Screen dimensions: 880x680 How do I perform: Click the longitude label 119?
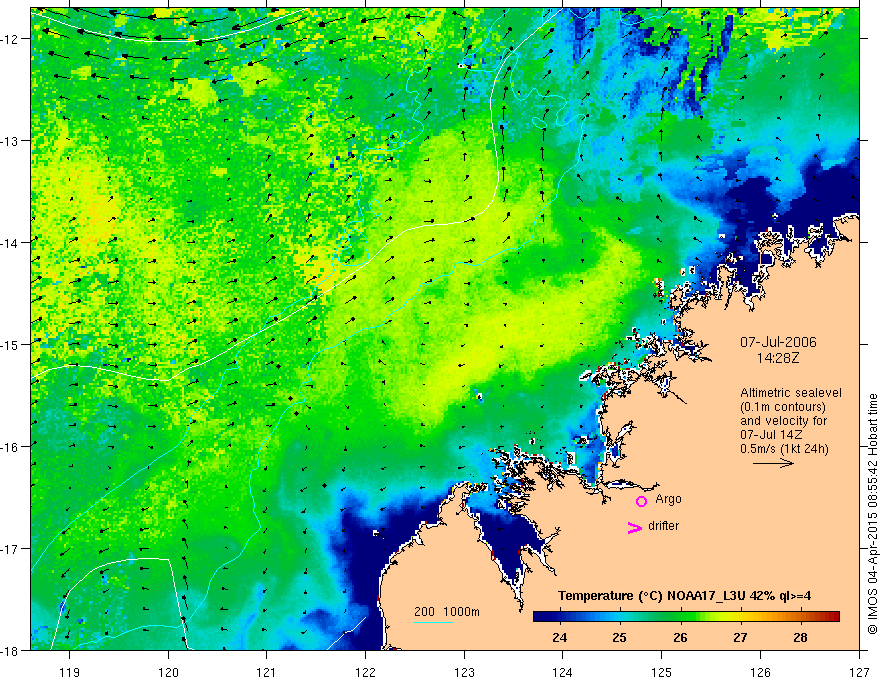tap(70, 672)
